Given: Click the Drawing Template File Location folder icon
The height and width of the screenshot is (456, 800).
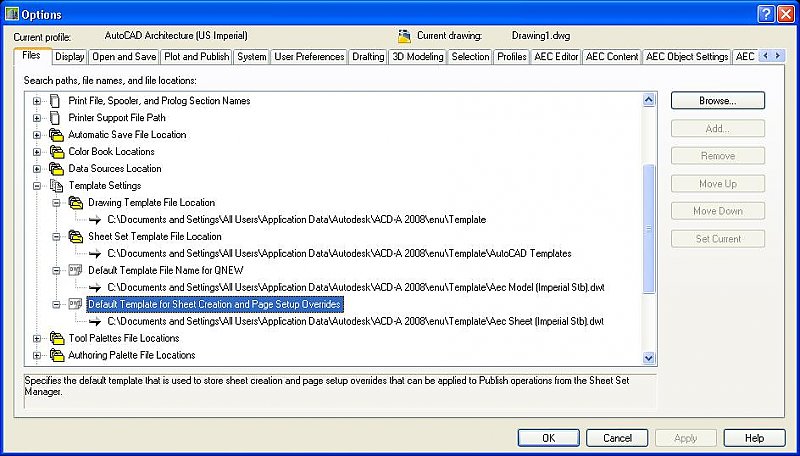Looking at the screenshot, I should 76,202.
